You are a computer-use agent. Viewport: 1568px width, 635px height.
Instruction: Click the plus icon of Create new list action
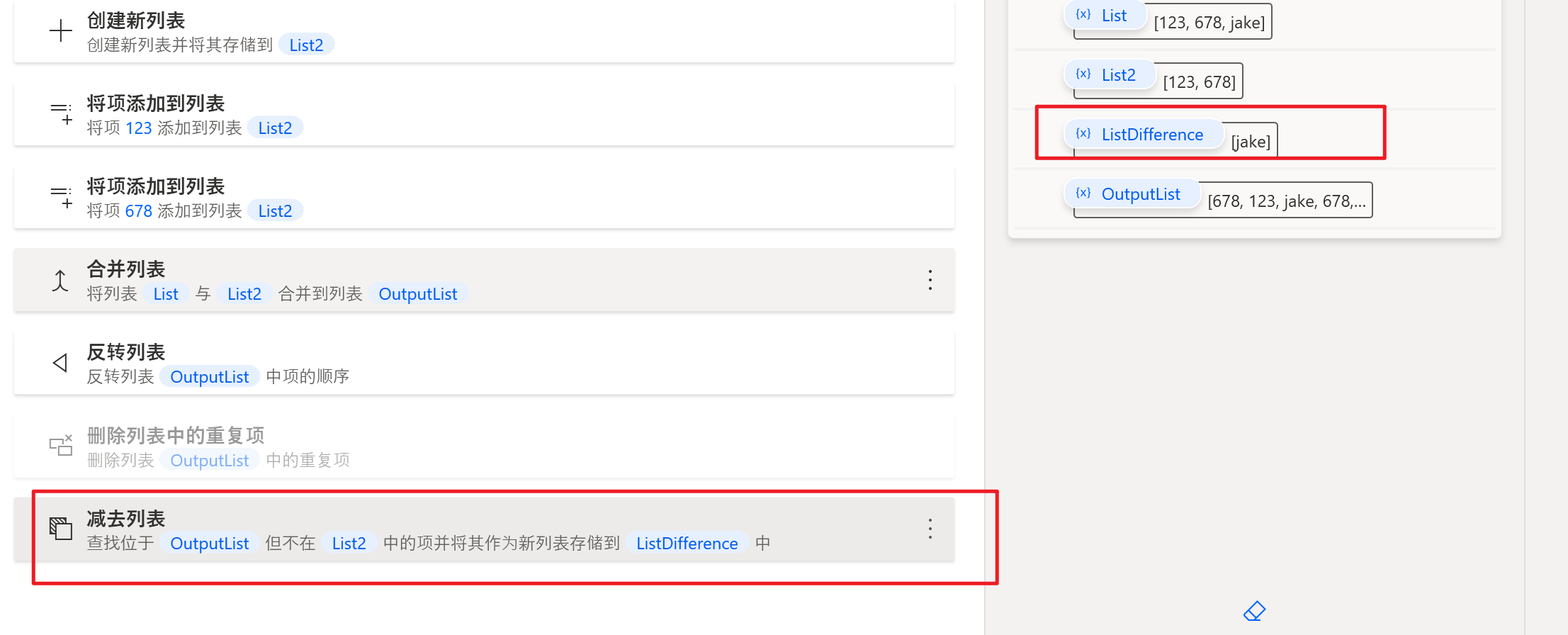pyautogui.click(x=61, y=30)
